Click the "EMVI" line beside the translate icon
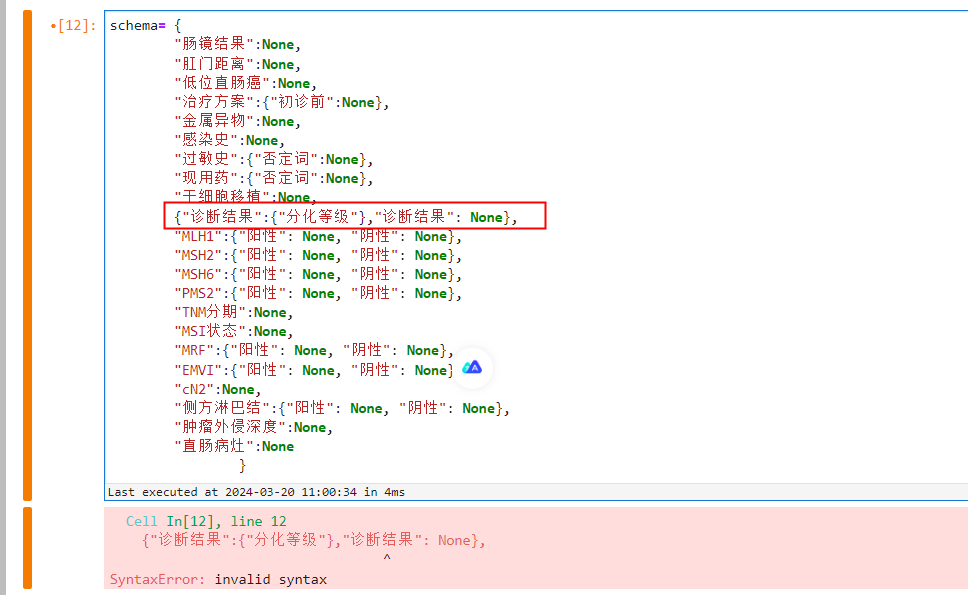 (x=300, y=369)
